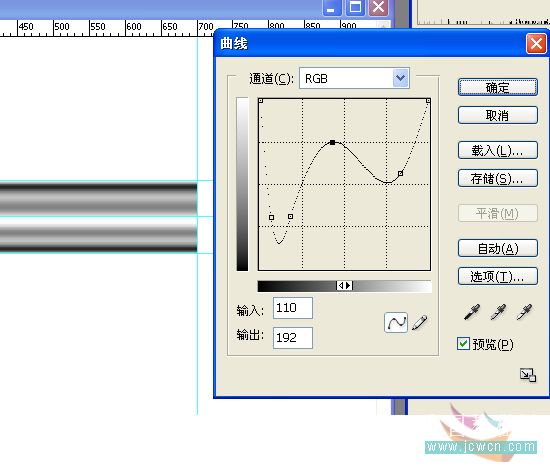
Task: Close the document window behind the dialog
Action: tap(378, 7)
